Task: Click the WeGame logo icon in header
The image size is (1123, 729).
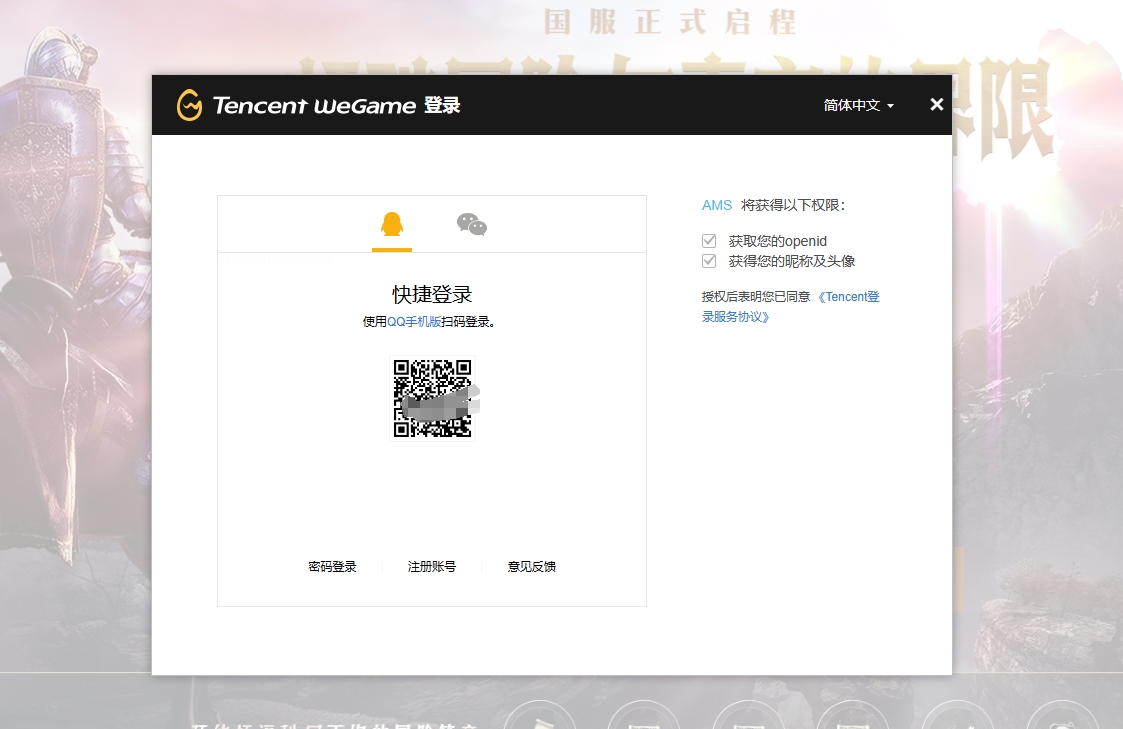Action: point(189,105)
